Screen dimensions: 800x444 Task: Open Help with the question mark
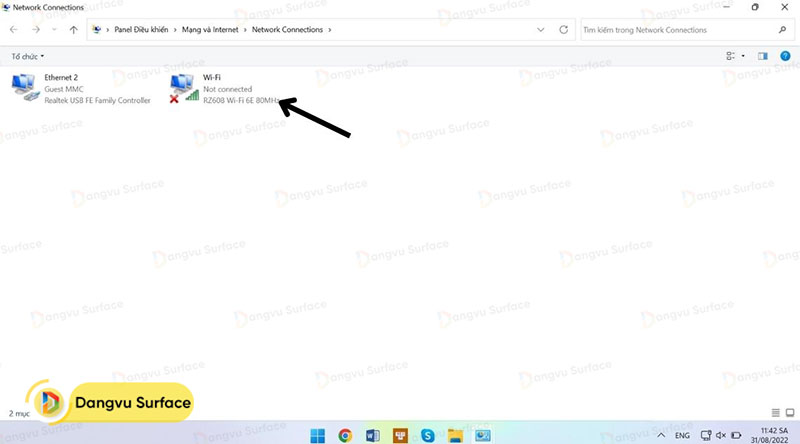(785, 56)
